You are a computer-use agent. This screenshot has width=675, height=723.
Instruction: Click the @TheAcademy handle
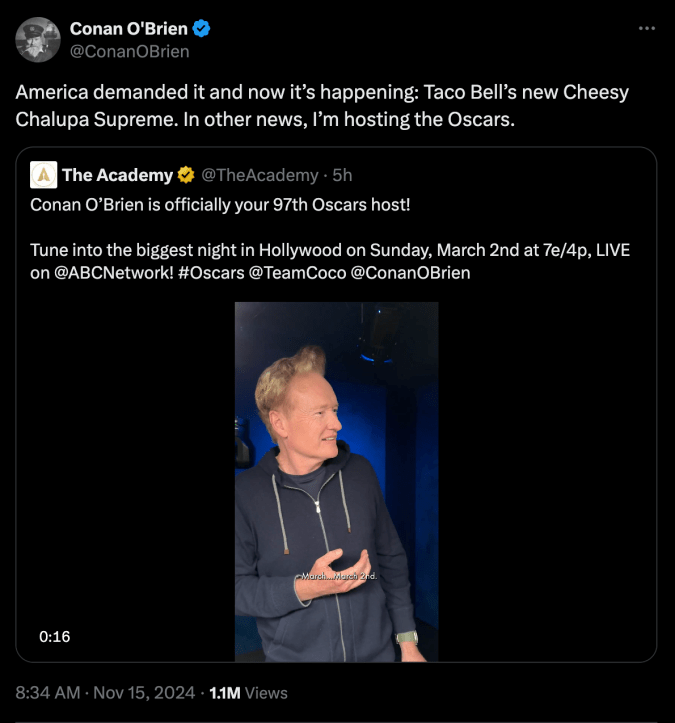[260, 176]
